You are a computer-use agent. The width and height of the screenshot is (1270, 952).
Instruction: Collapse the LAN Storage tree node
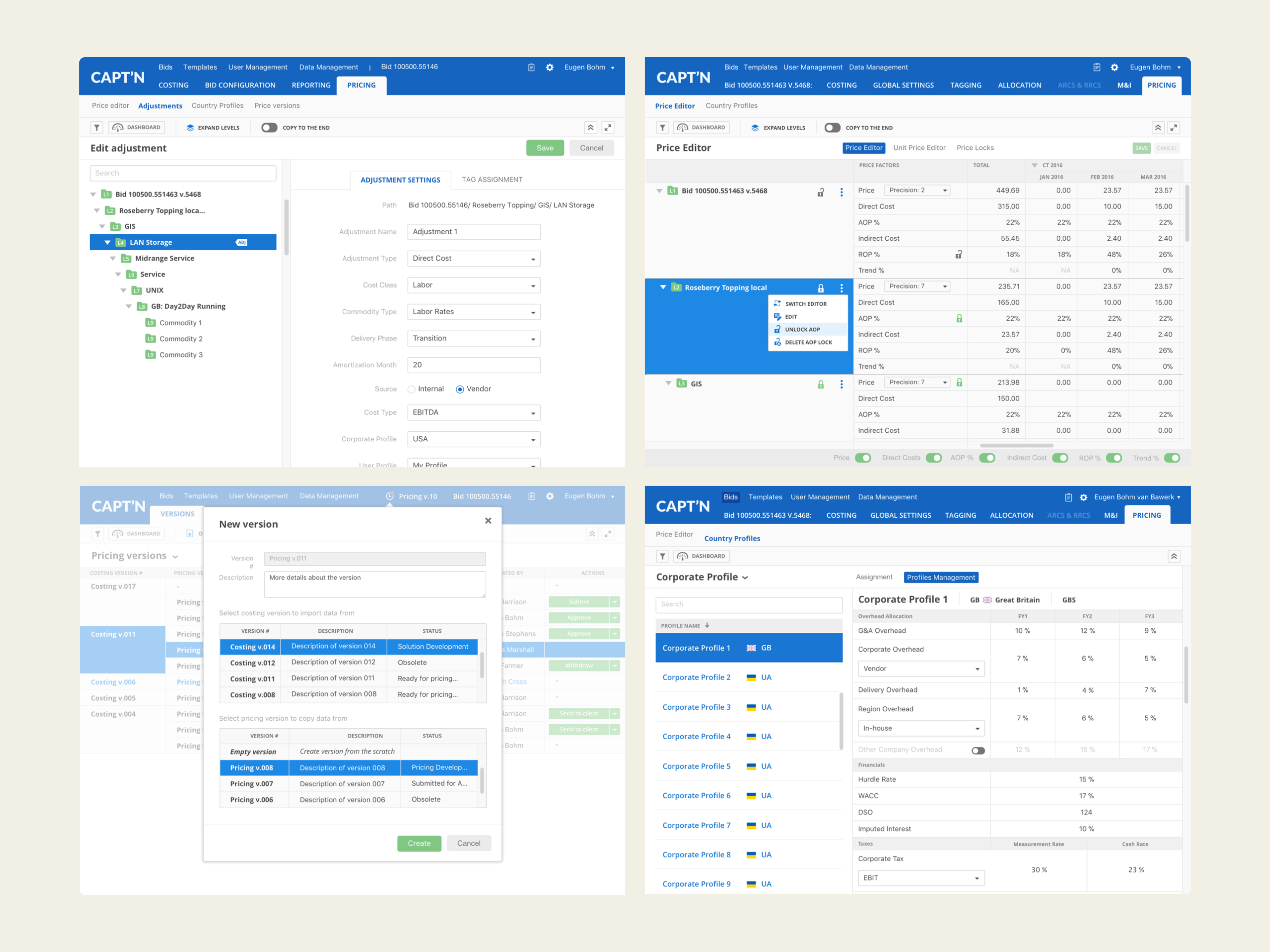pyautogui.click(x=107, y=242)
